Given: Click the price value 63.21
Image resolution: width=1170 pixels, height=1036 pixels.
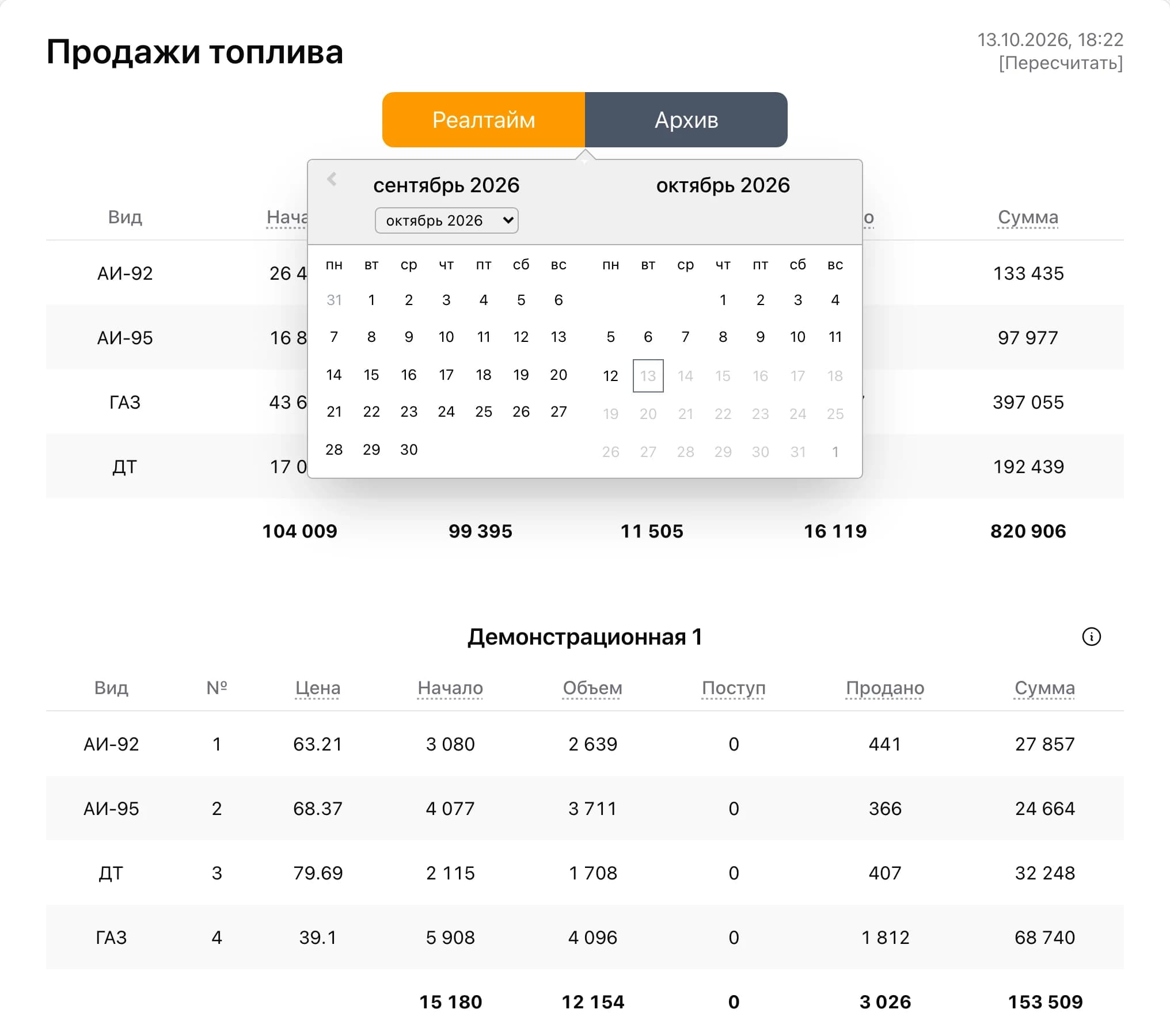Looking at the screenshot, I should [317, 744].
